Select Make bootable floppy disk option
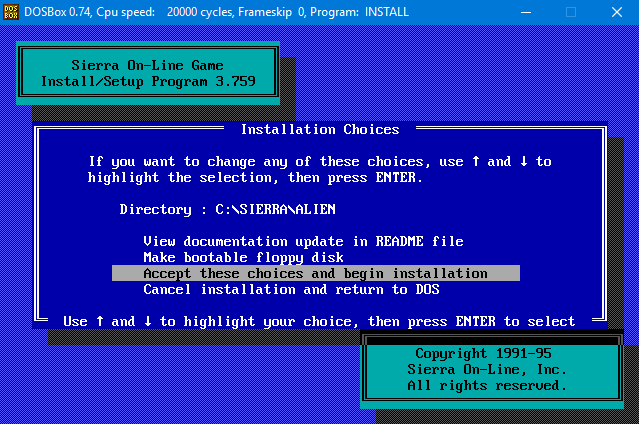The image size is (639, 424). click(243, 258)
